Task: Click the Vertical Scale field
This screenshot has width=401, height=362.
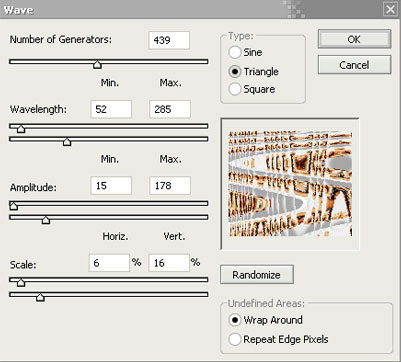Action: [x=169, y=263]
